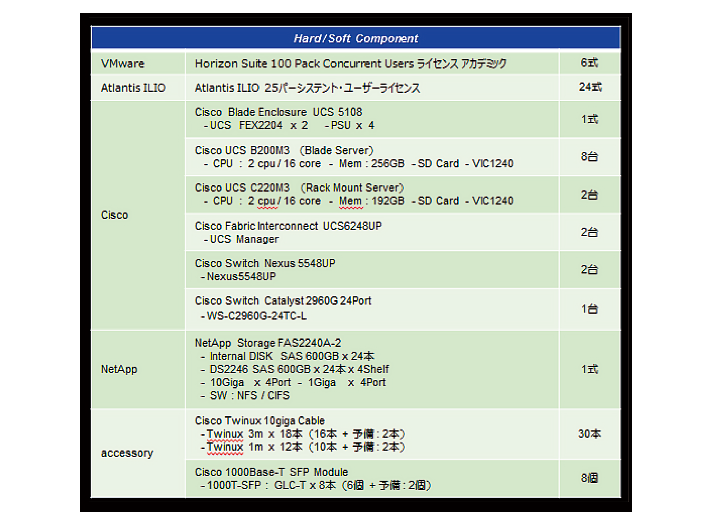The image size is (720, 523).
Task: Select the 'Cisco' vendor cell
Action: click(x=138, y=215)
